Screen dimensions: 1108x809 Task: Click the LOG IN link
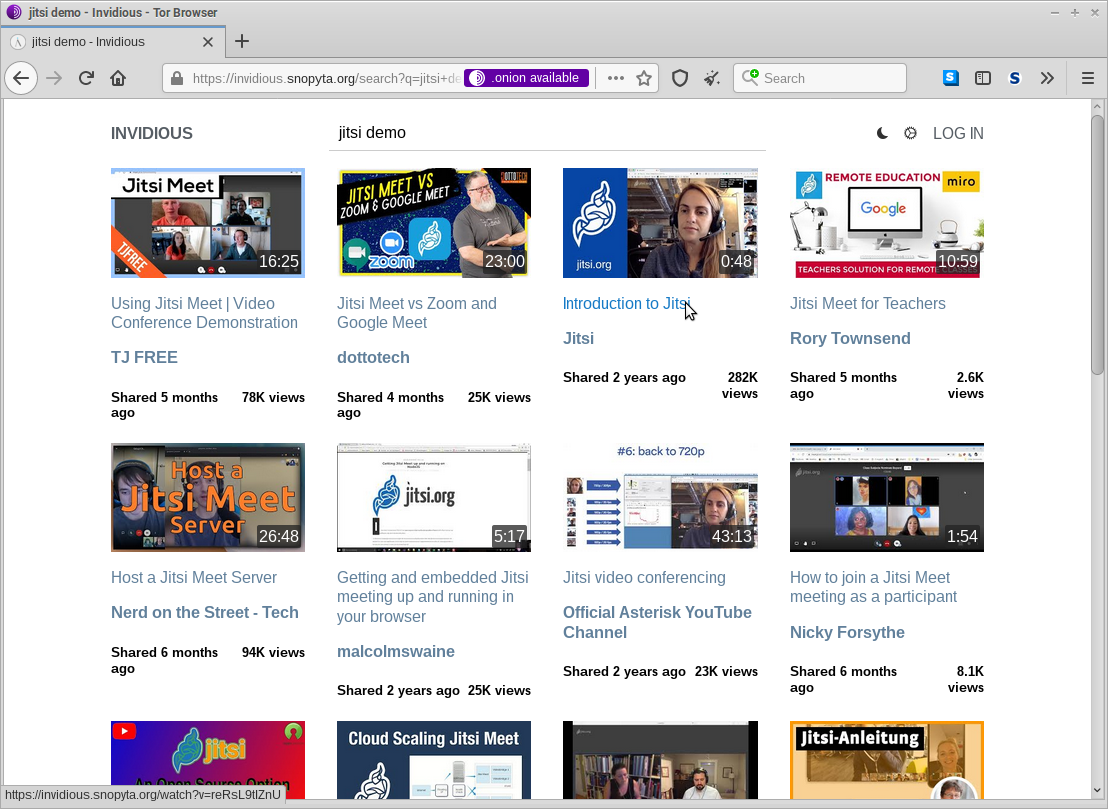(957, 133)
